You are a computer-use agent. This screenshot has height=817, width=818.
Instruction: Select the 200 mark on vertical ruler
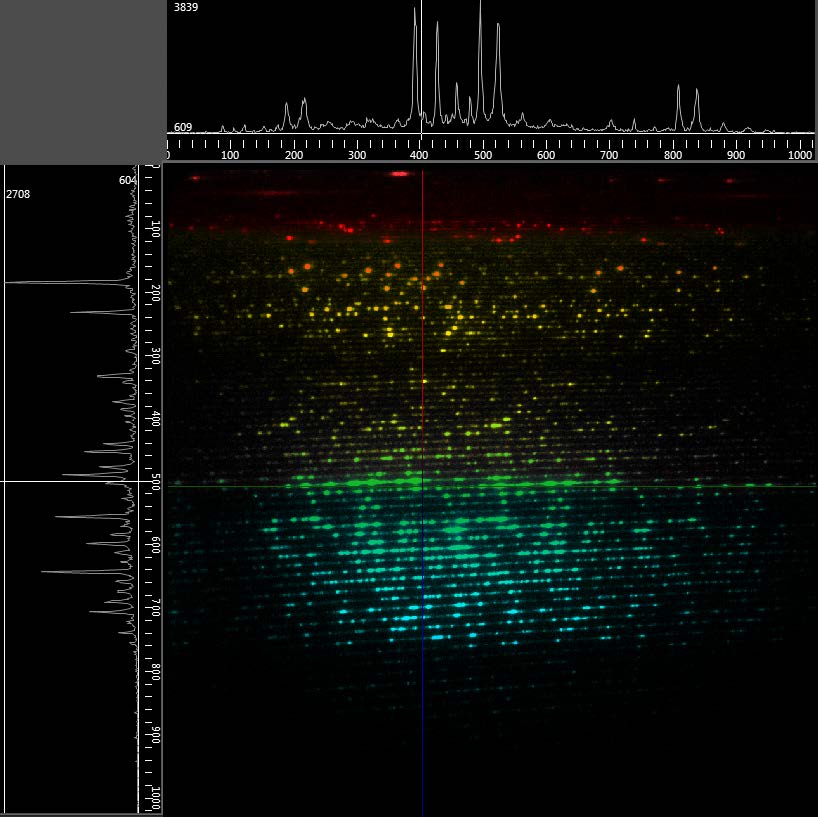(155, 293)
